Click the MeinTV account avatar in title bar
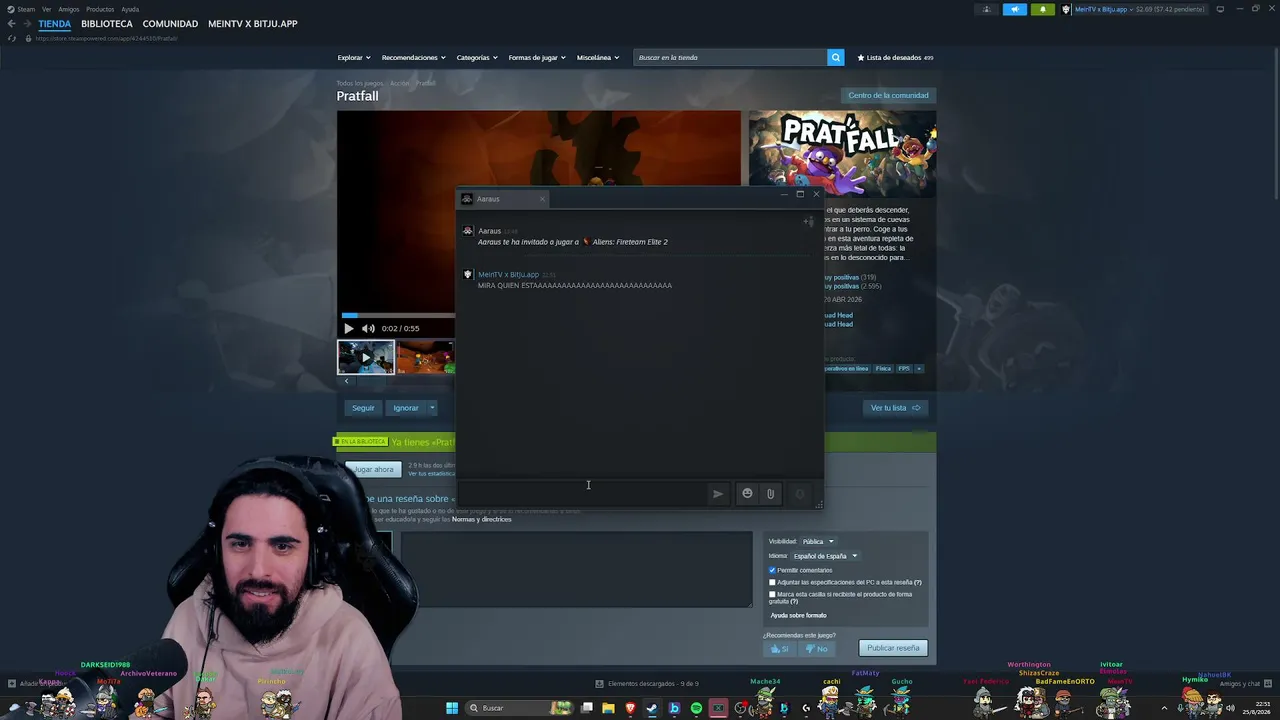The image size is (1280, 720). click(x=1067, y=9)
